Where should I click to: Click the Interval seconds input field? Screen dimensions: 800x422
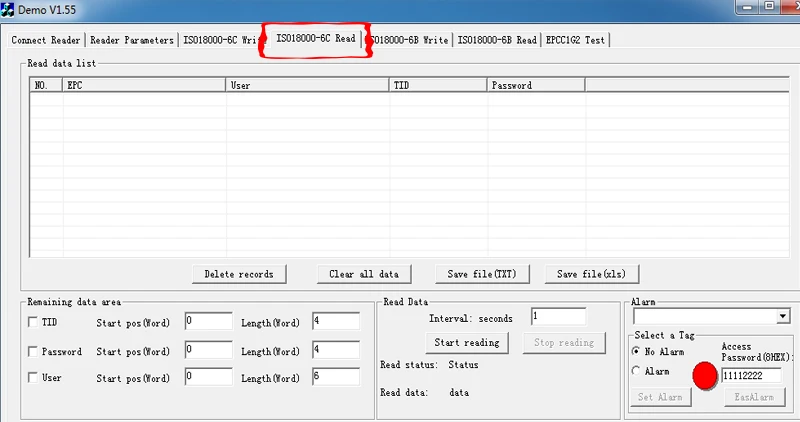pos(558,317)
